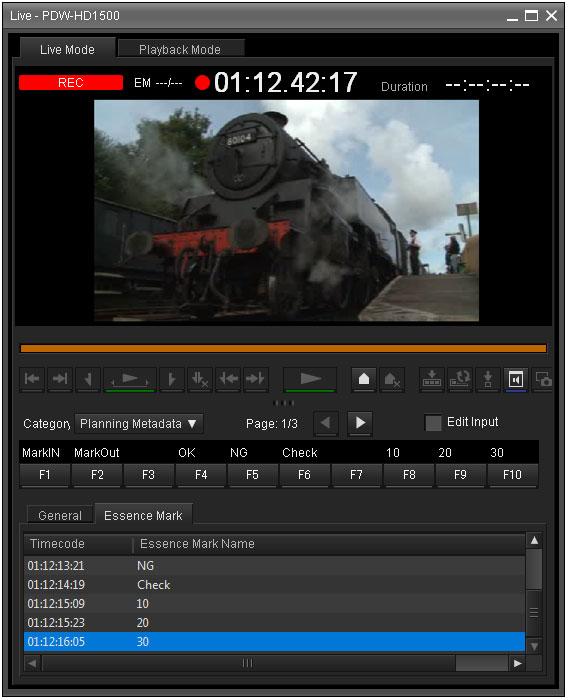
Task: Delete essence mark icon with x
Action: point(392,379)
